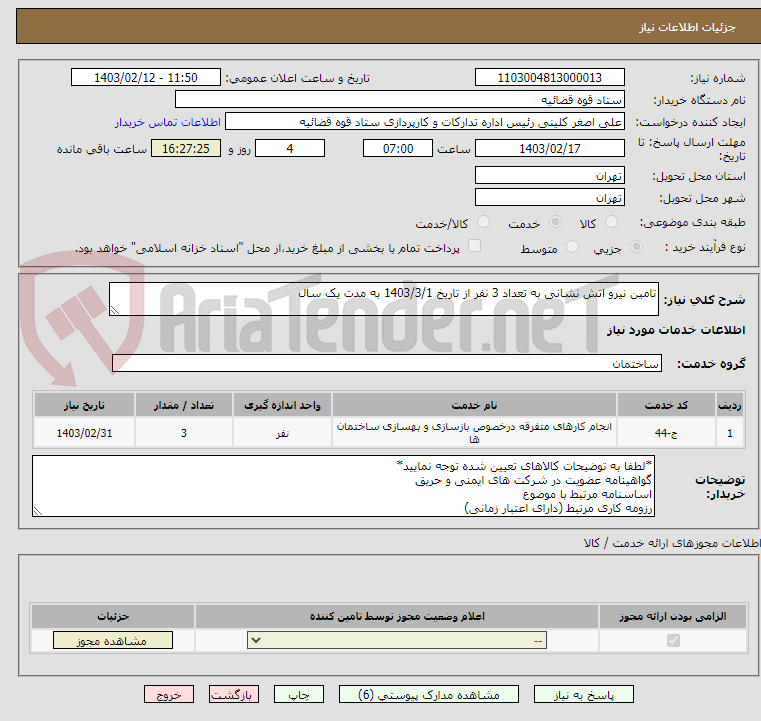Select the کالا radio button

(x=611, y=222)
